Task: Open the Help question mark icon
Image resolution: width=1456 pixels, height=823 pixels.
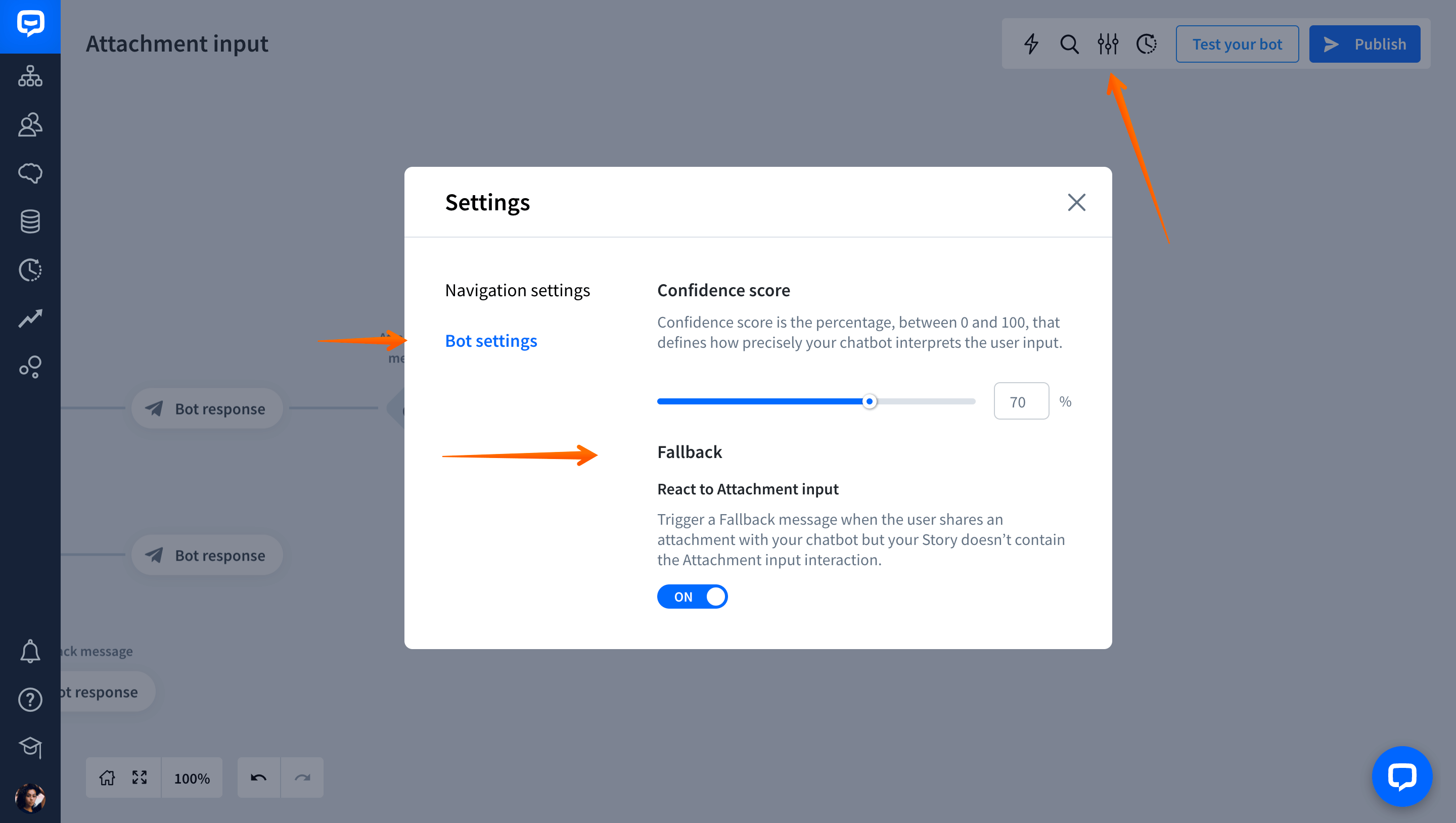Action: 30,700
